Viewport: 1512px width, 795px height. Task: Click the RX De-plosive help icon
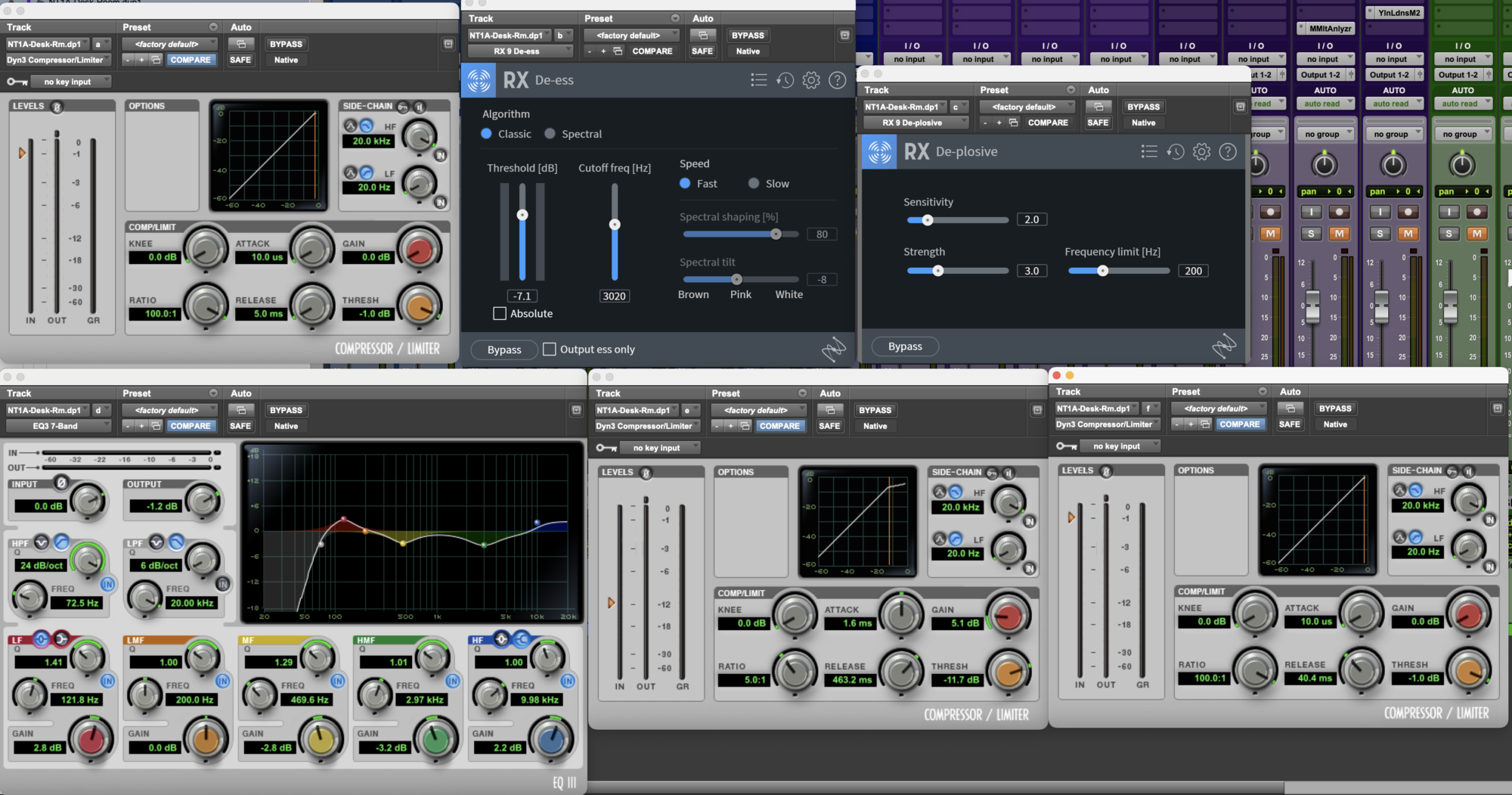point(1228,152)
